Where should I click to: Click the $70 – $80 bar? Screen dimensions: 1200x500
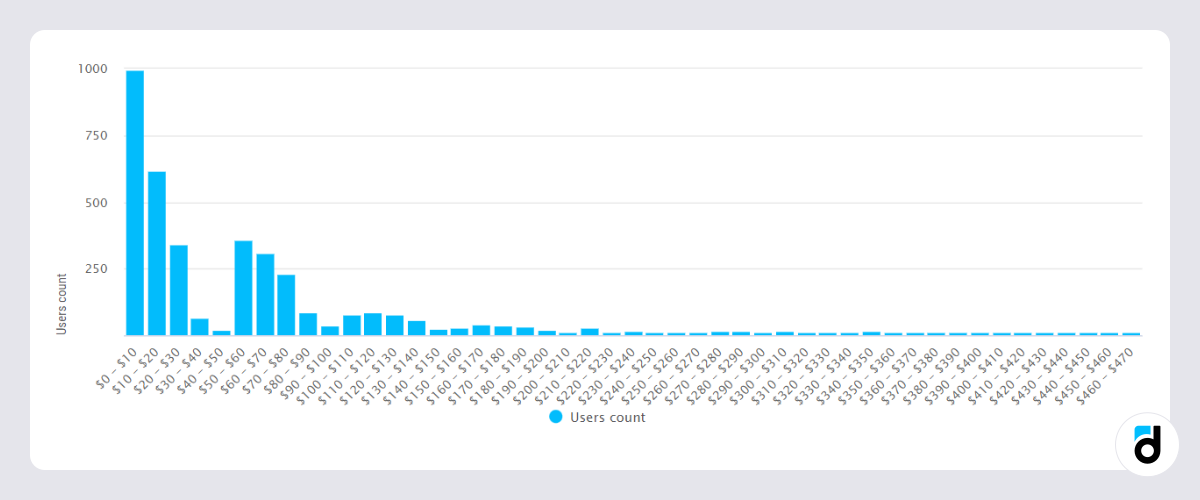pyautogui.click(x=286, y=305)
